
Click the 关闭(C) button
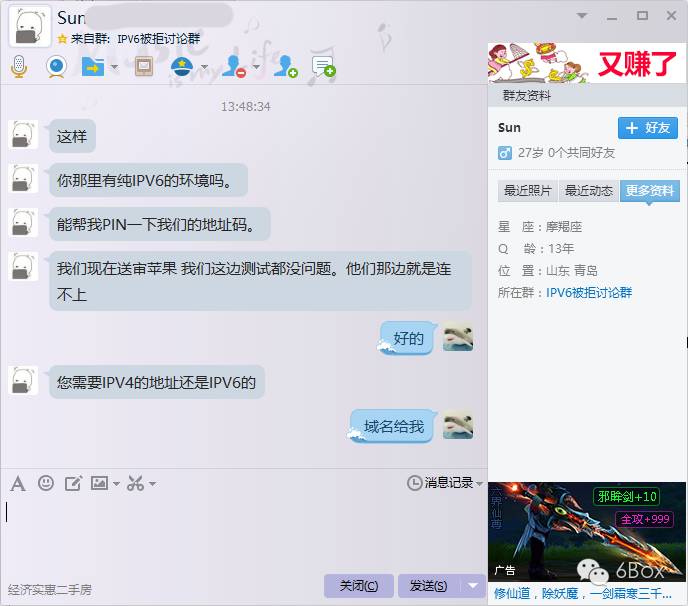coord(358,586)
